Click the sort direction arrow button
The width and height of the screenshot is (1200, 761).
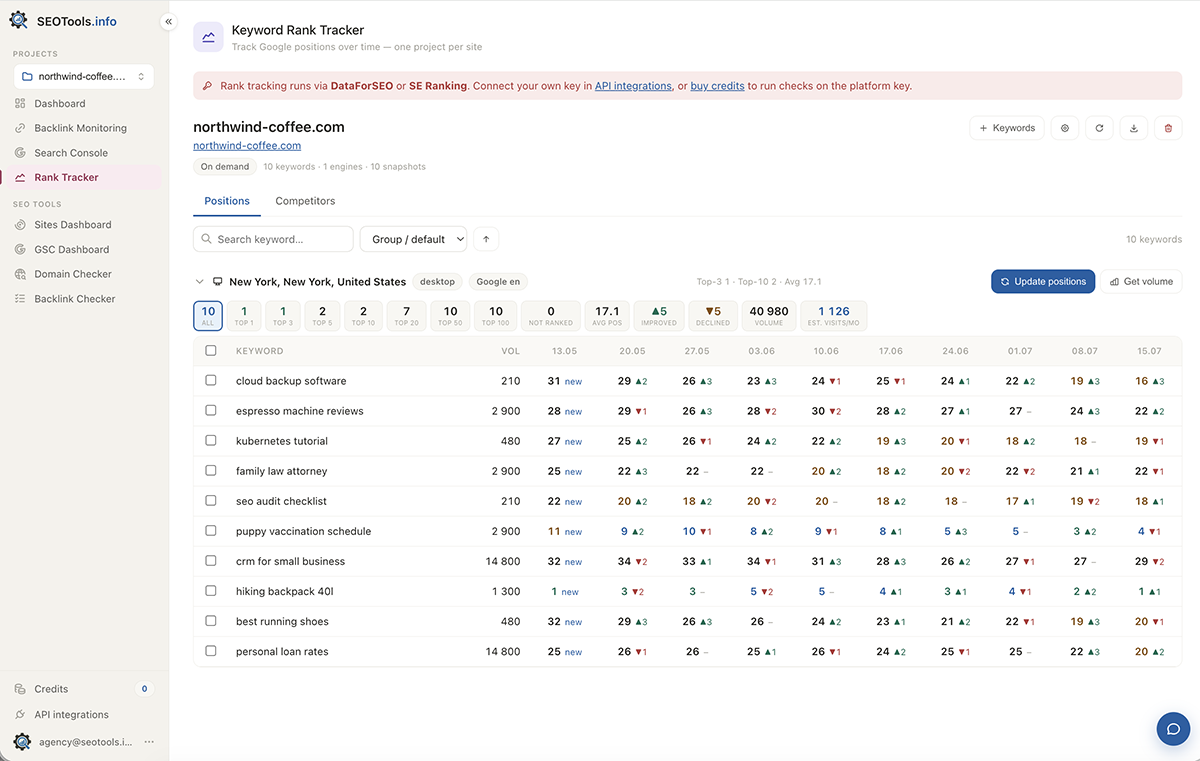pyautogui.click(x=487, y=239)
